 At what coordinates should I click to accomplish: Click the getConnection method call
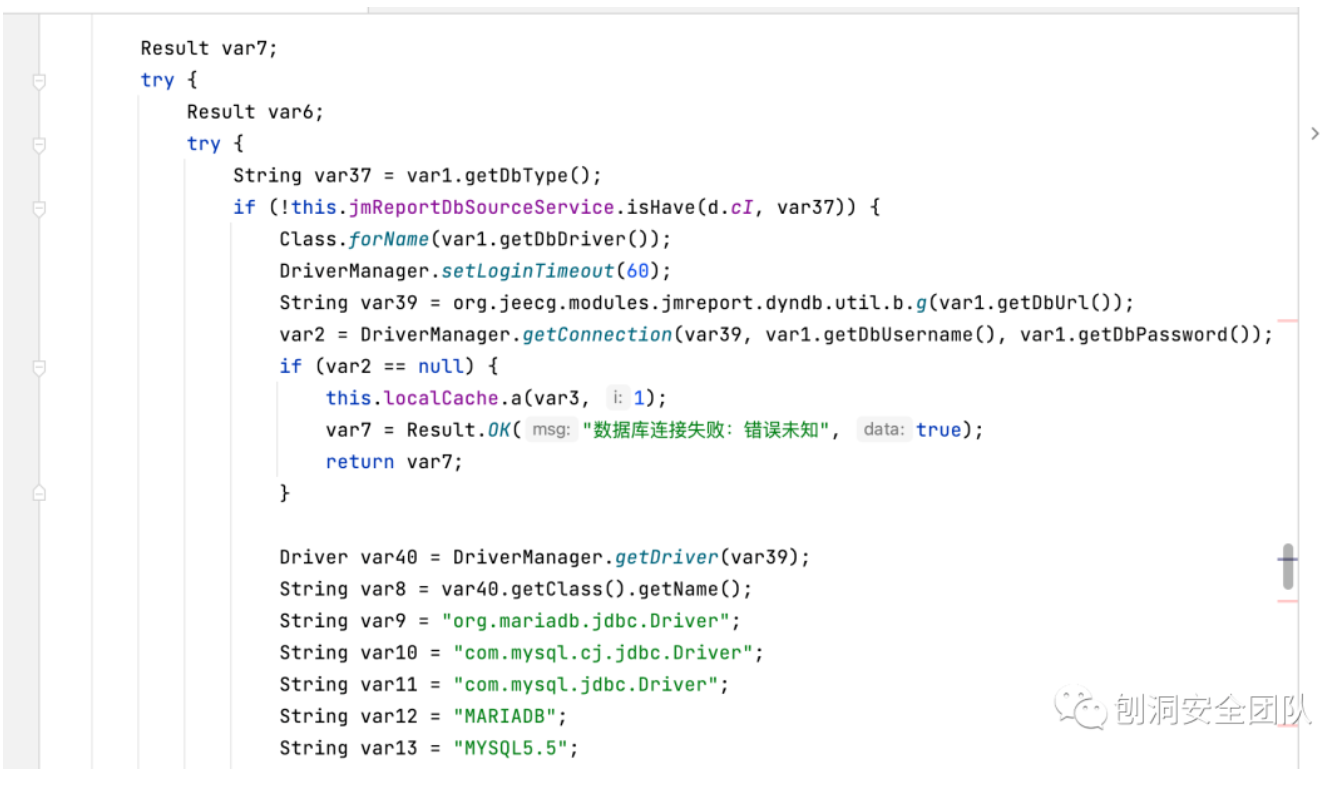pos(597,335)
